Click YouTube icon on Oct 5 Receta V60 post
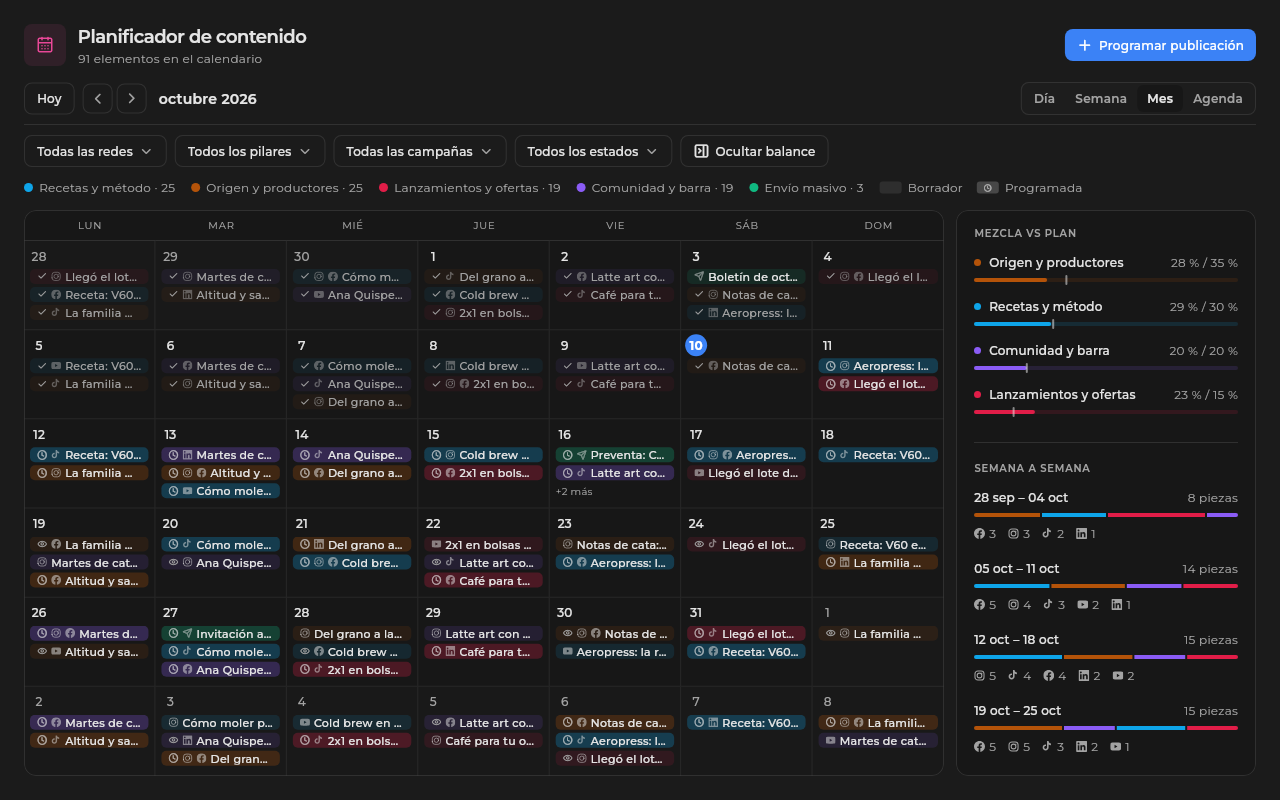 click(x=56, y=366)
